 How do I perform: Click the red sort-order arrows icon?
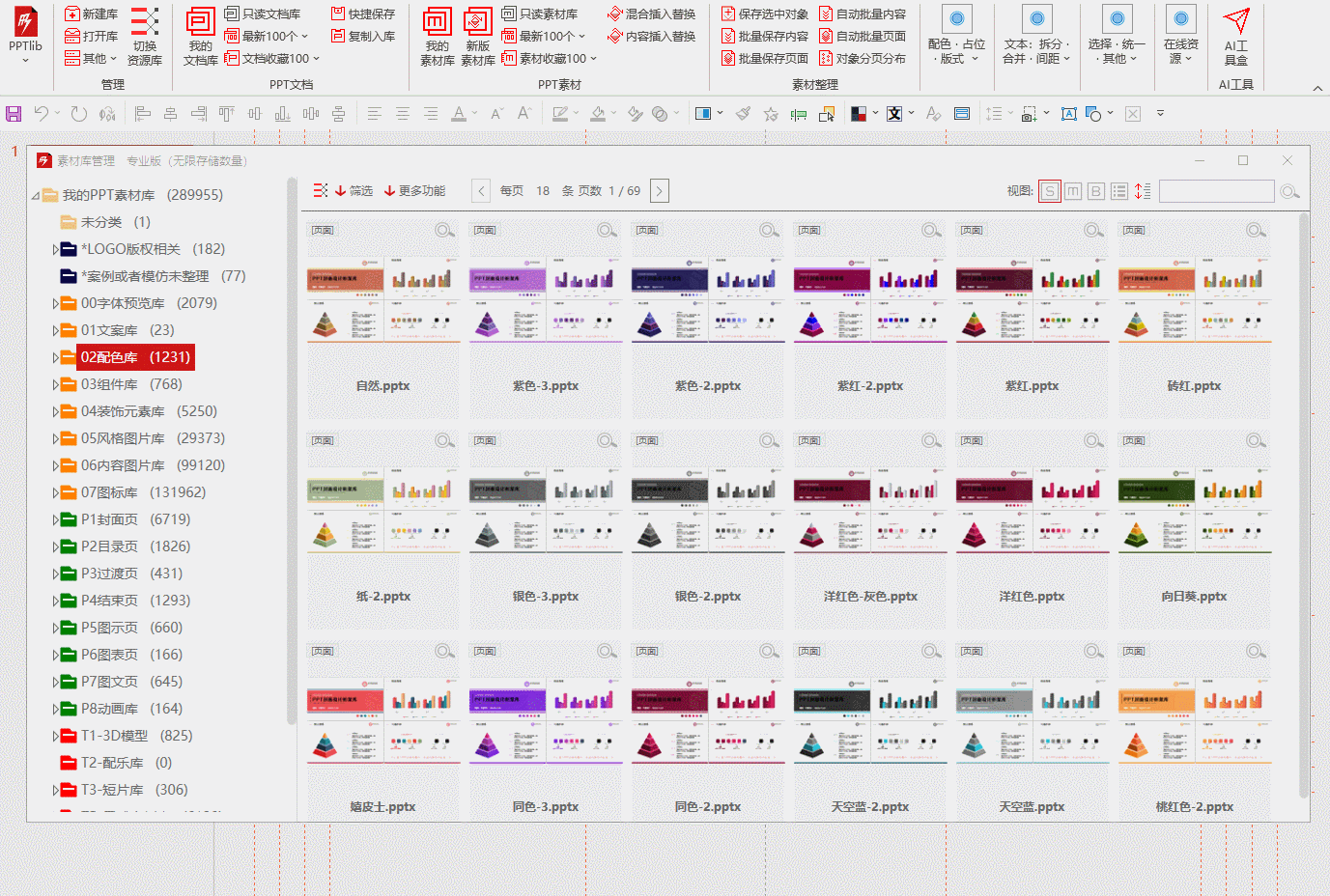coord(1143,191)
